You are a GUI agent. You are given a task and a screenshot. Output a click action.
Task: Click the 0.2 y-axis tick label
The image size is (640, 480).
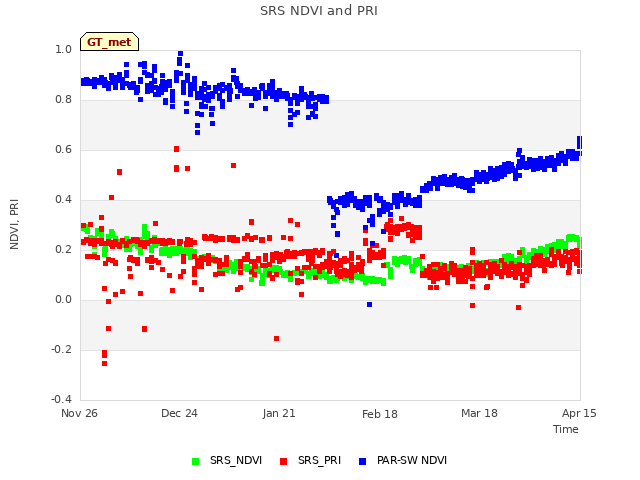coord(63,249)
